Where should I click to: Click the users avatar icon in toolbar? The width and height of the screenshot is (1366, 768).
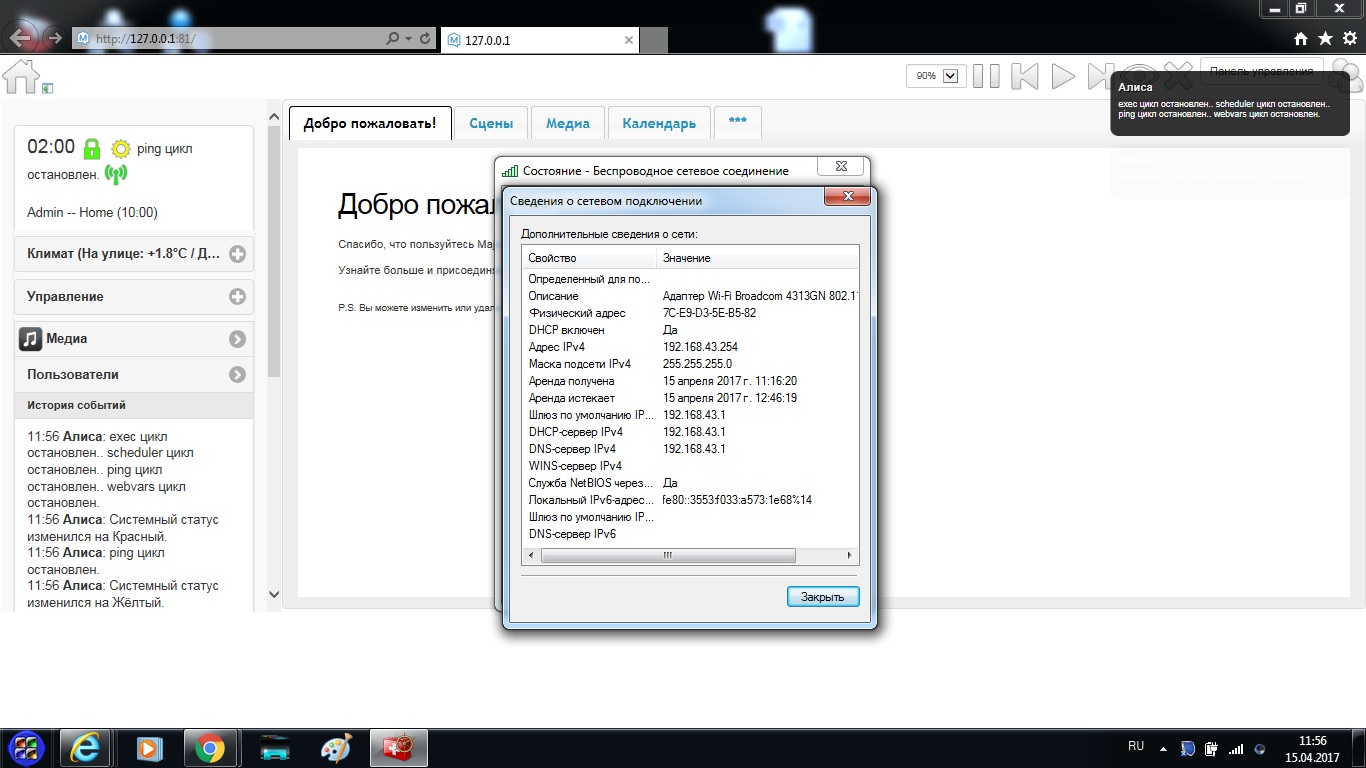tap(1347, 75)
